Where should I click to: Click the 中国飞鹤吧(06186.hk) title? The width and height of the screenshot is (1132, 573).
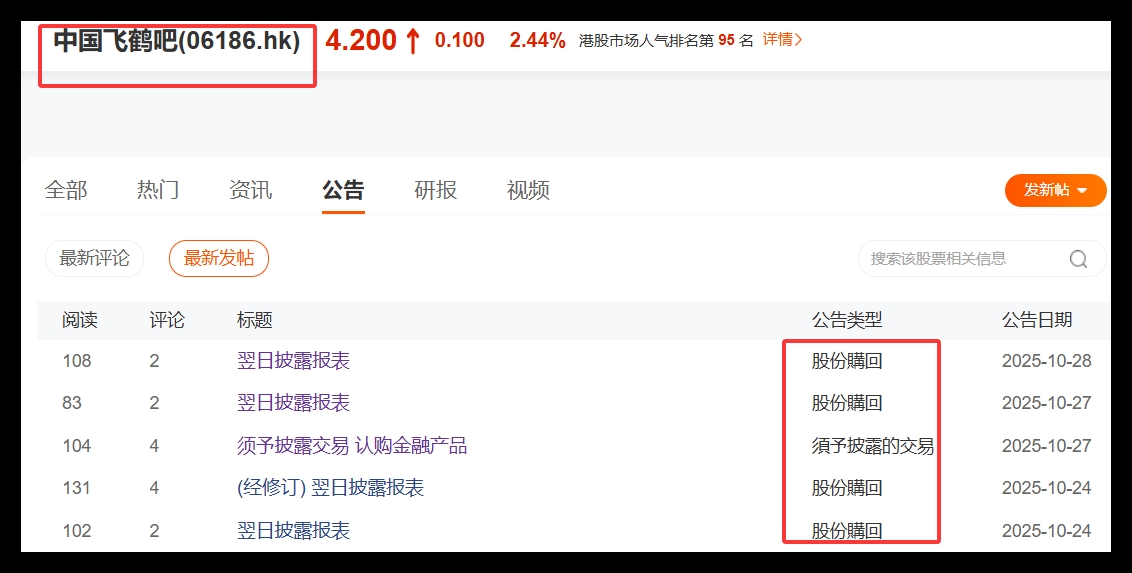(177, 40)
